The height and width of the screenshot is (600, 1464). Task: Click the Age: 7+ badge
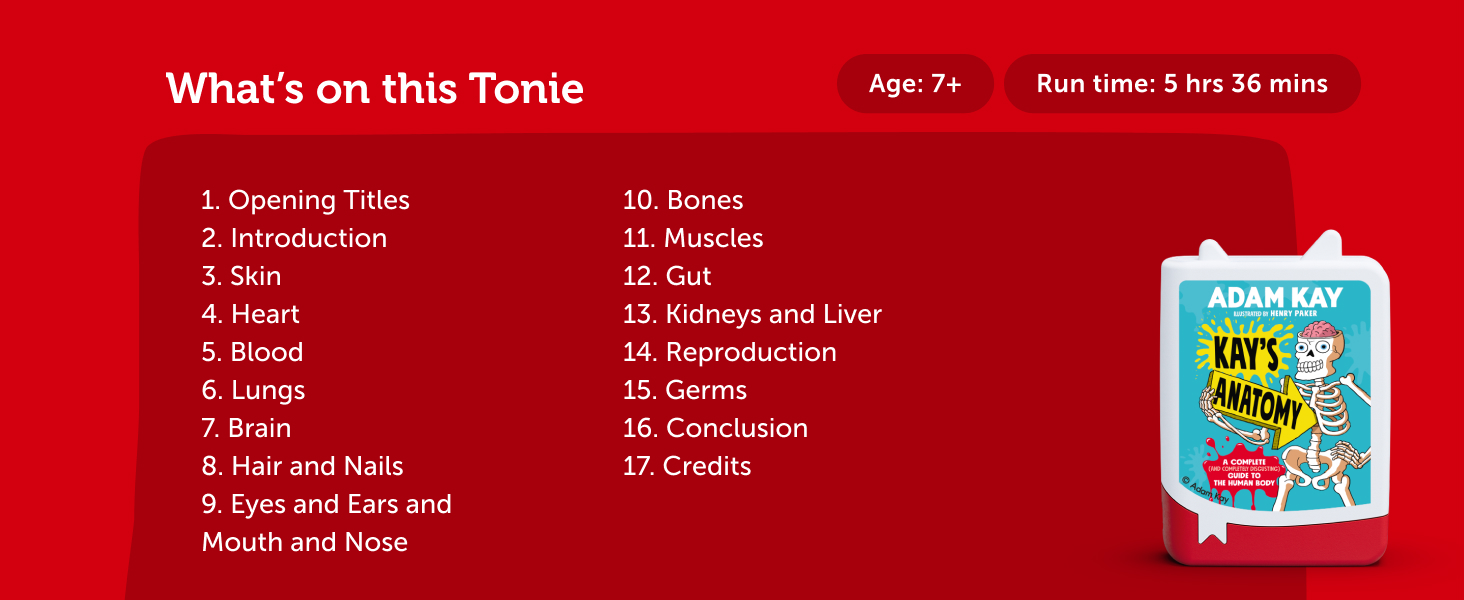click(x=915, y=84)
